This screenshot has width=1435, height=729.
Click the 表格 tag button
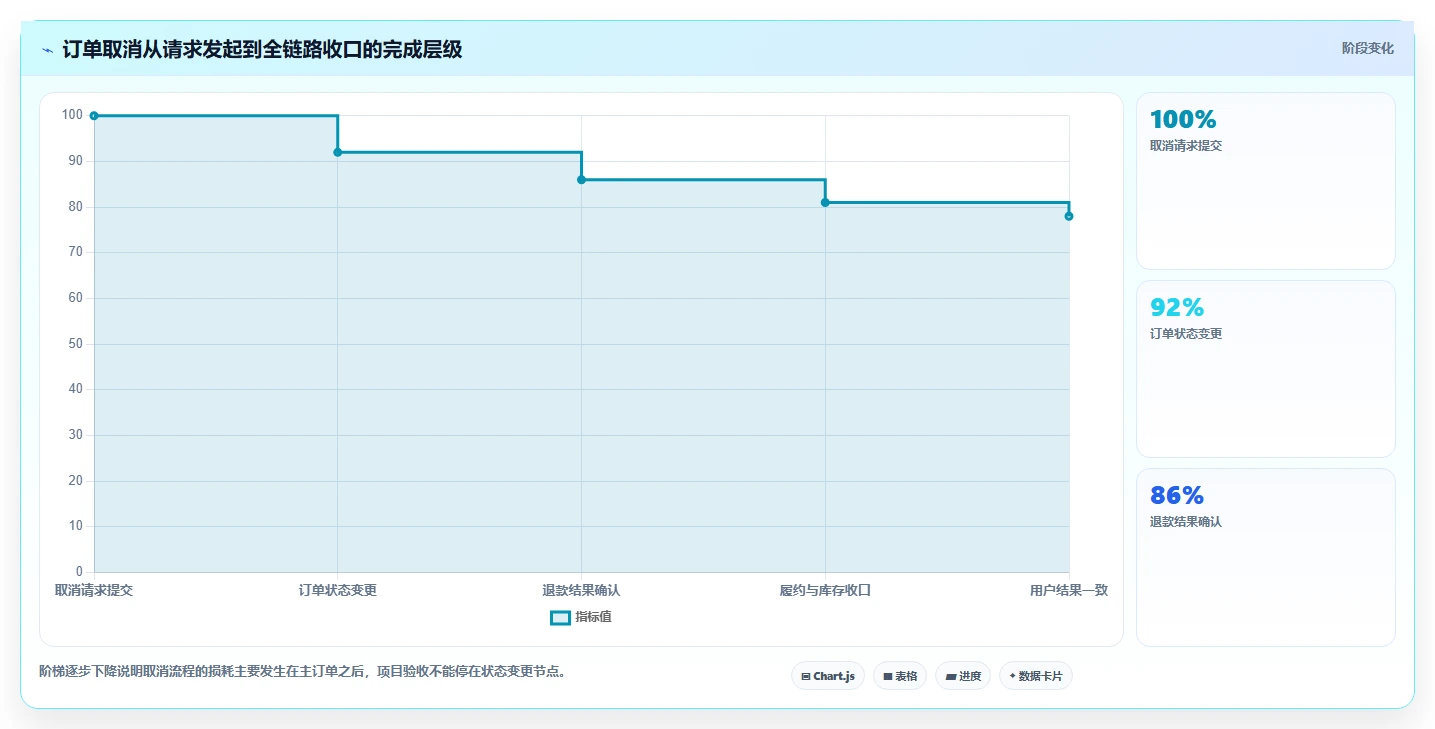900,676
